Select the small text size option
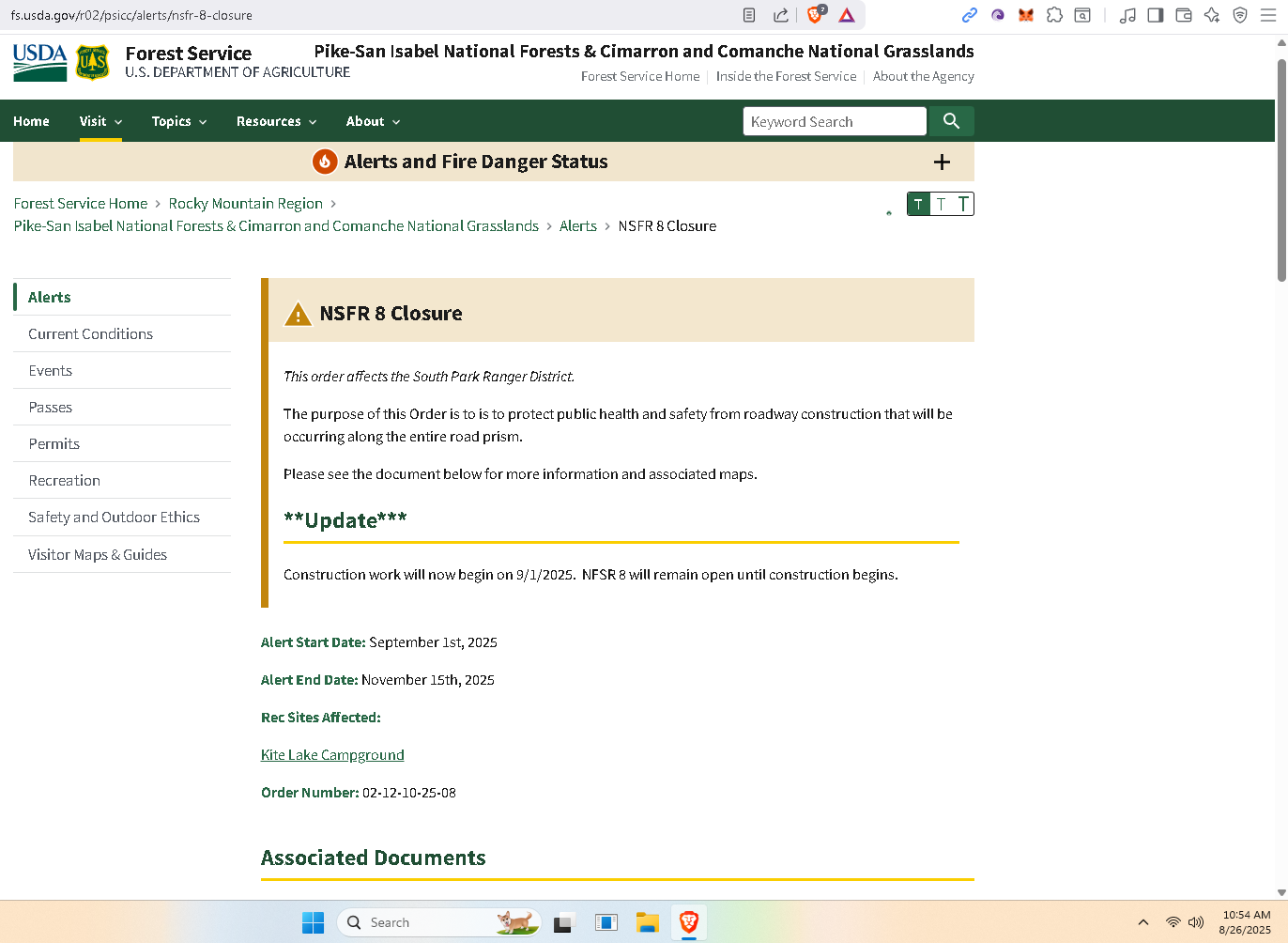 918,204
